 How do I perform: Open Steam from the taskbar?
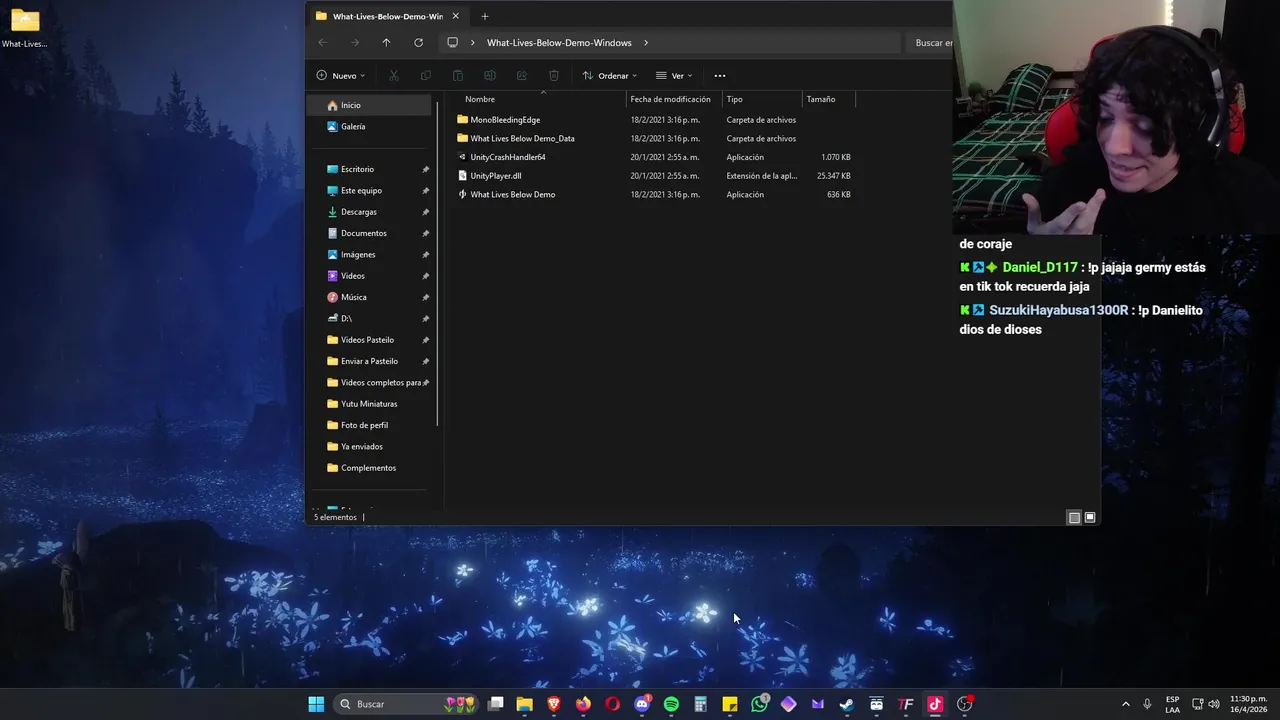point(847,704)
